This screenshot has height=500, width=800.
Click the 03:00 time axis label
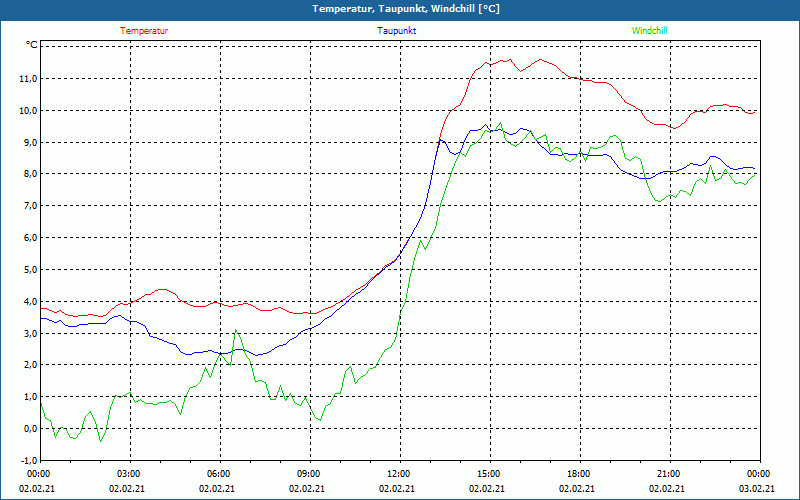(129, 474)
